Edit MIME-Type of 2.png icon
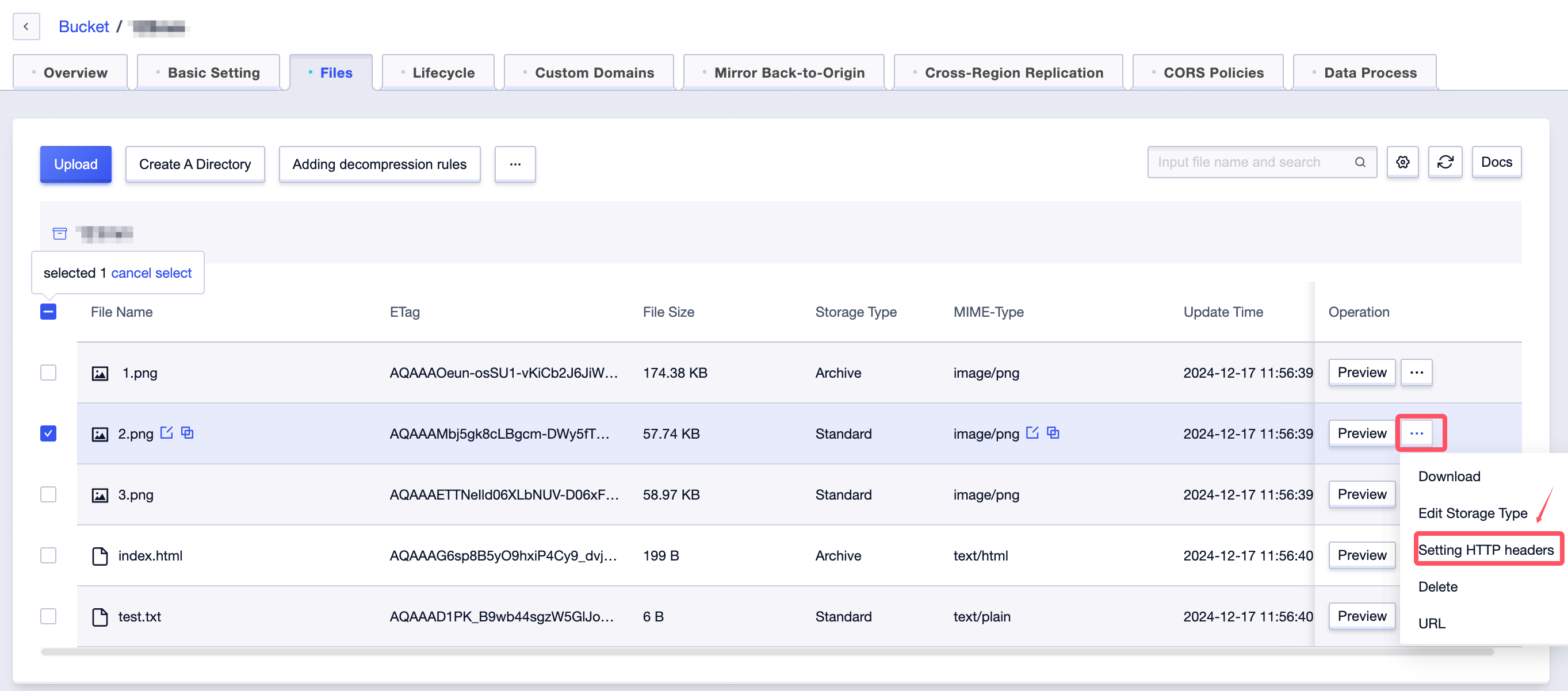The height and width of the screenshot is (691, 1568). 1032,432
